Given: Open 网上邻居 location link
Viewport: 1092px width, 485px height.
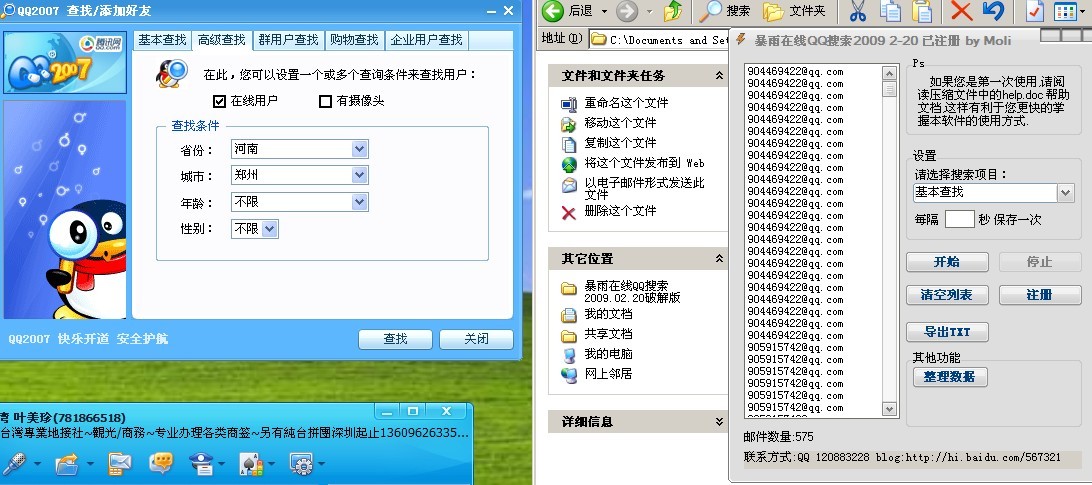Looking at the screenshot, I should (608, 374).
